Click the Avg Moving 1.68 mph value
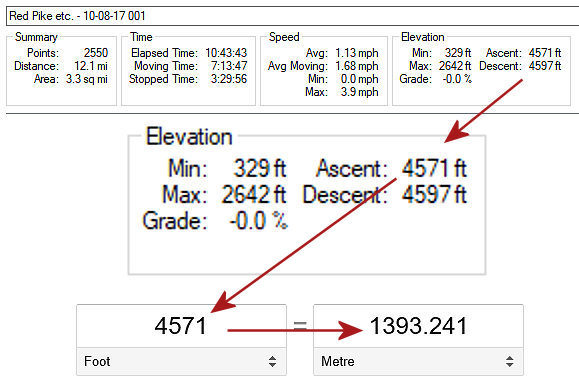Viewport: 579px width, 386px height. click(x=357, y=66)
